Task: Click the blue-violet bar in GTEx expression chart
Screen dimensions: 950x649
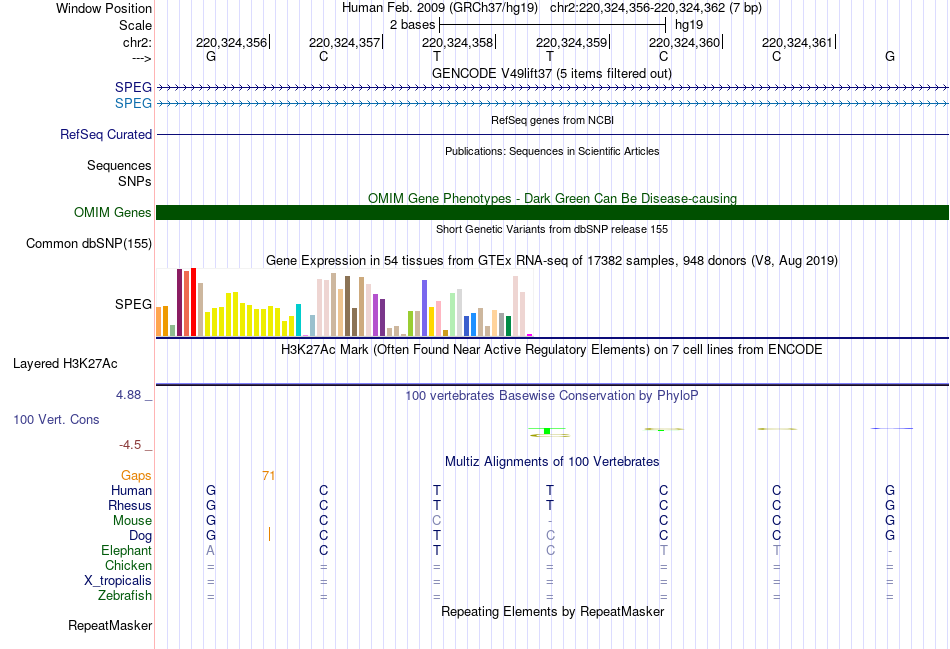Action: [x=425, y=308]
